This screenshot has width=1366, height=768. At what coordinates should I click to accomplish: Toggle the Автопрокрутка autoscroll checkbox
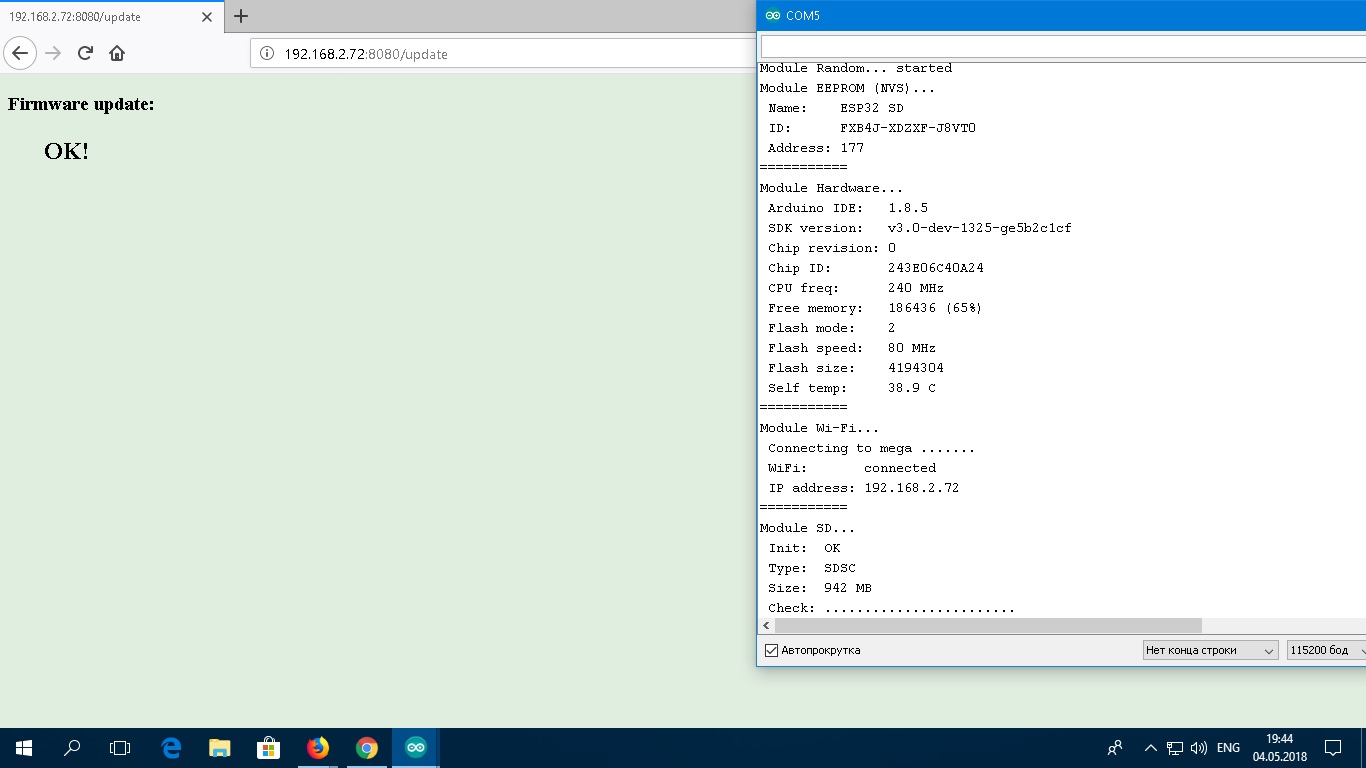click(771, 650)
